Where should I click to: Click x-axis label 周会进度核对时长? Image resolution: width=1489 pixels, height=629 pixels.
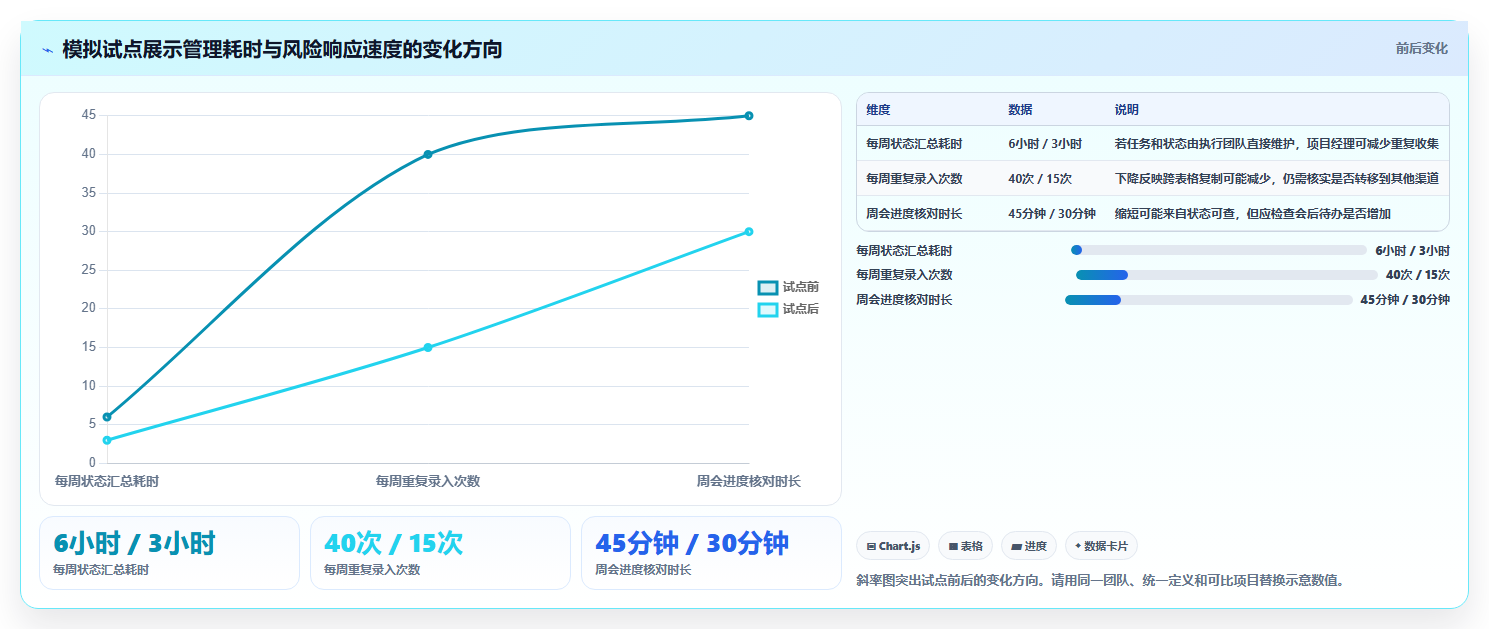749,481
